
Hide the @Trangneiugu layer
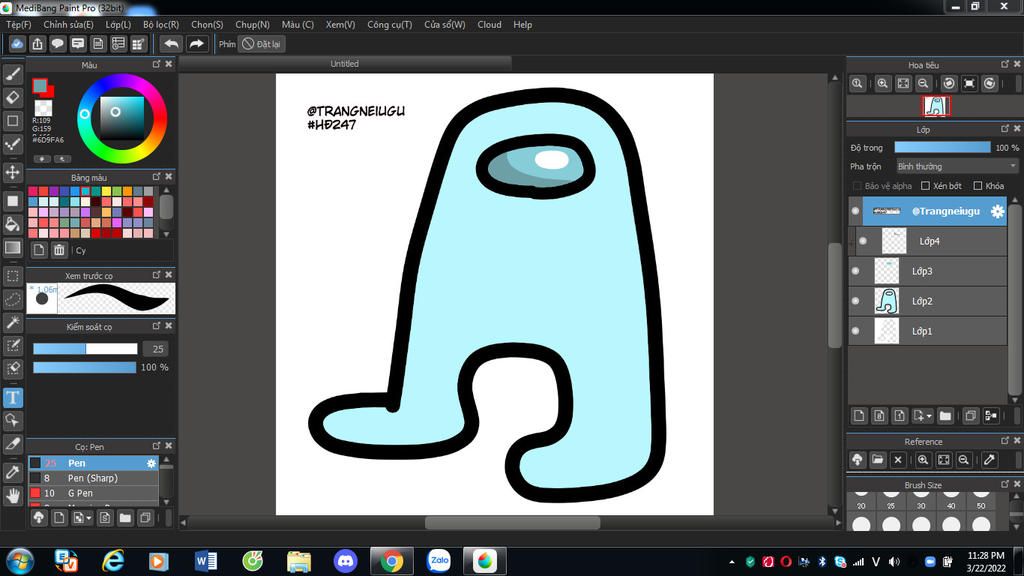coord(856,211)
